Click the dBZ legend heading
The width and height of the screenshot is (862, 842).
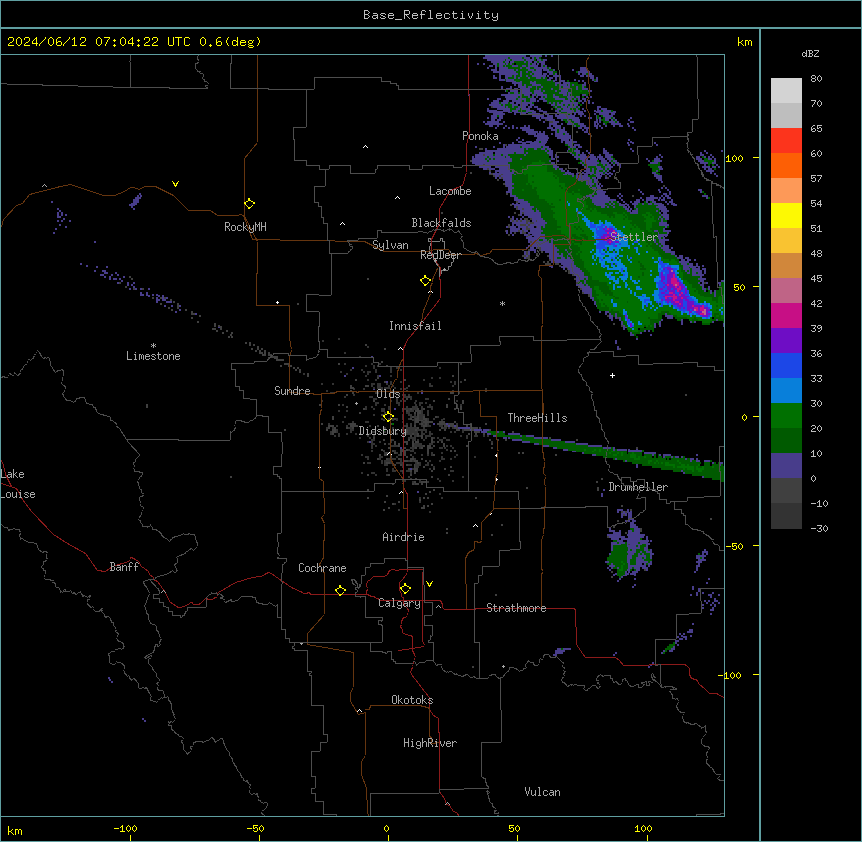pos(810,53)
